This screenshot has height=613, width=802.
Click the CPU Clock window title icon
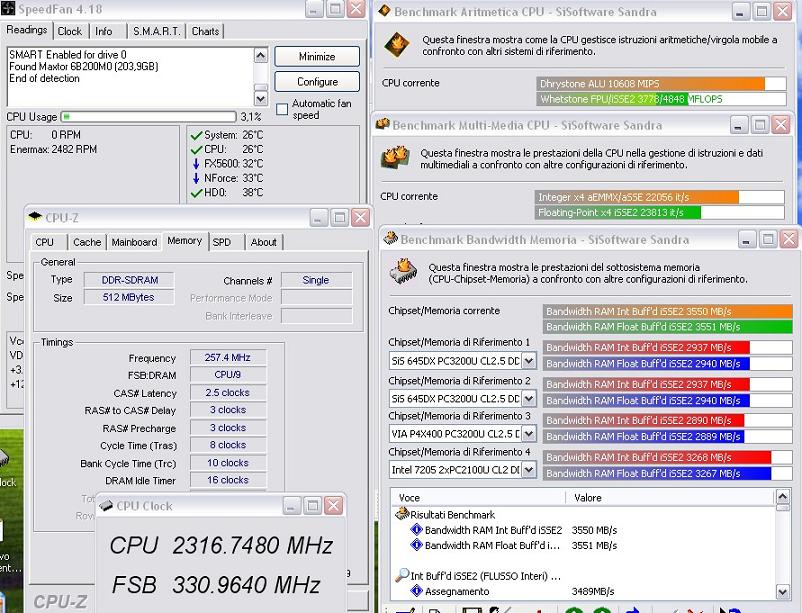tap(106, 506)
